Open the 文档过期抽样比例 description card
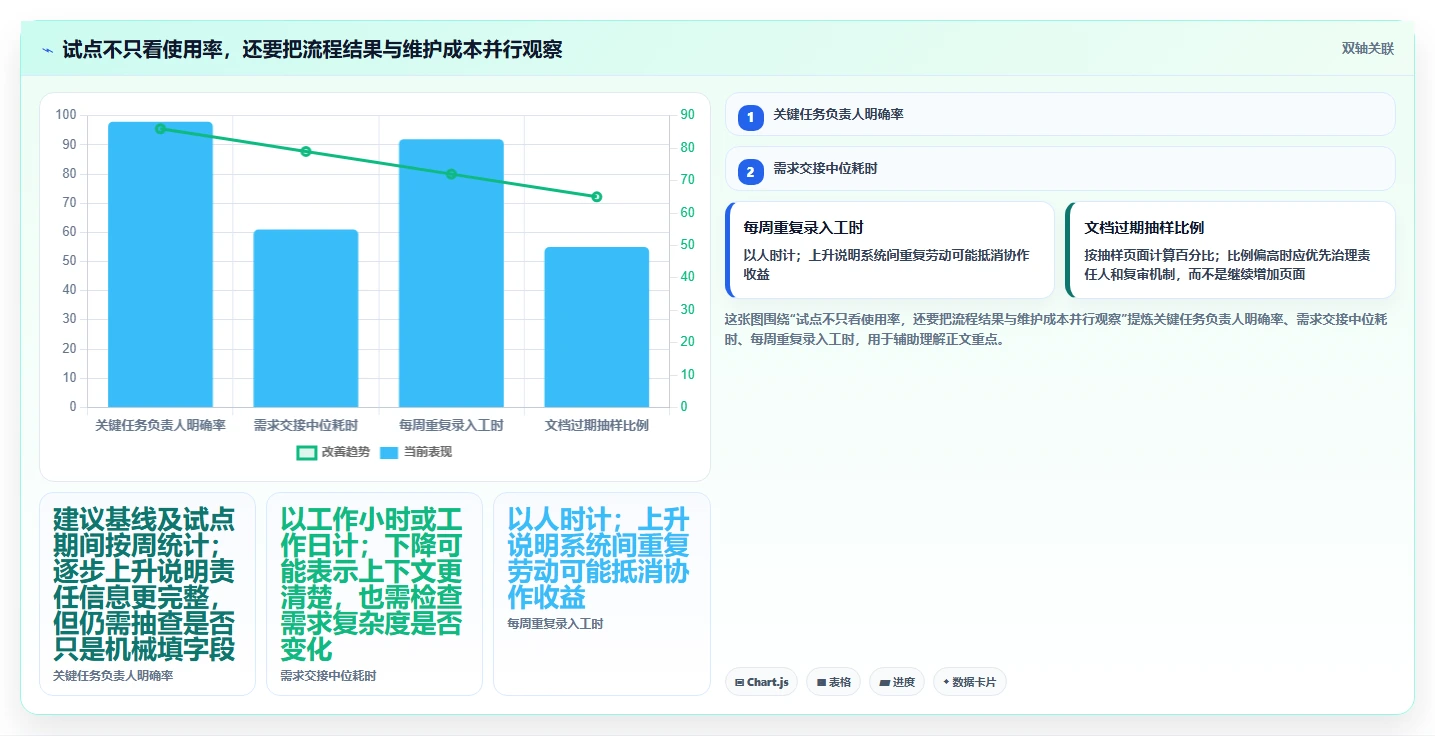 pyautogui.click(x=1230, y=250)
